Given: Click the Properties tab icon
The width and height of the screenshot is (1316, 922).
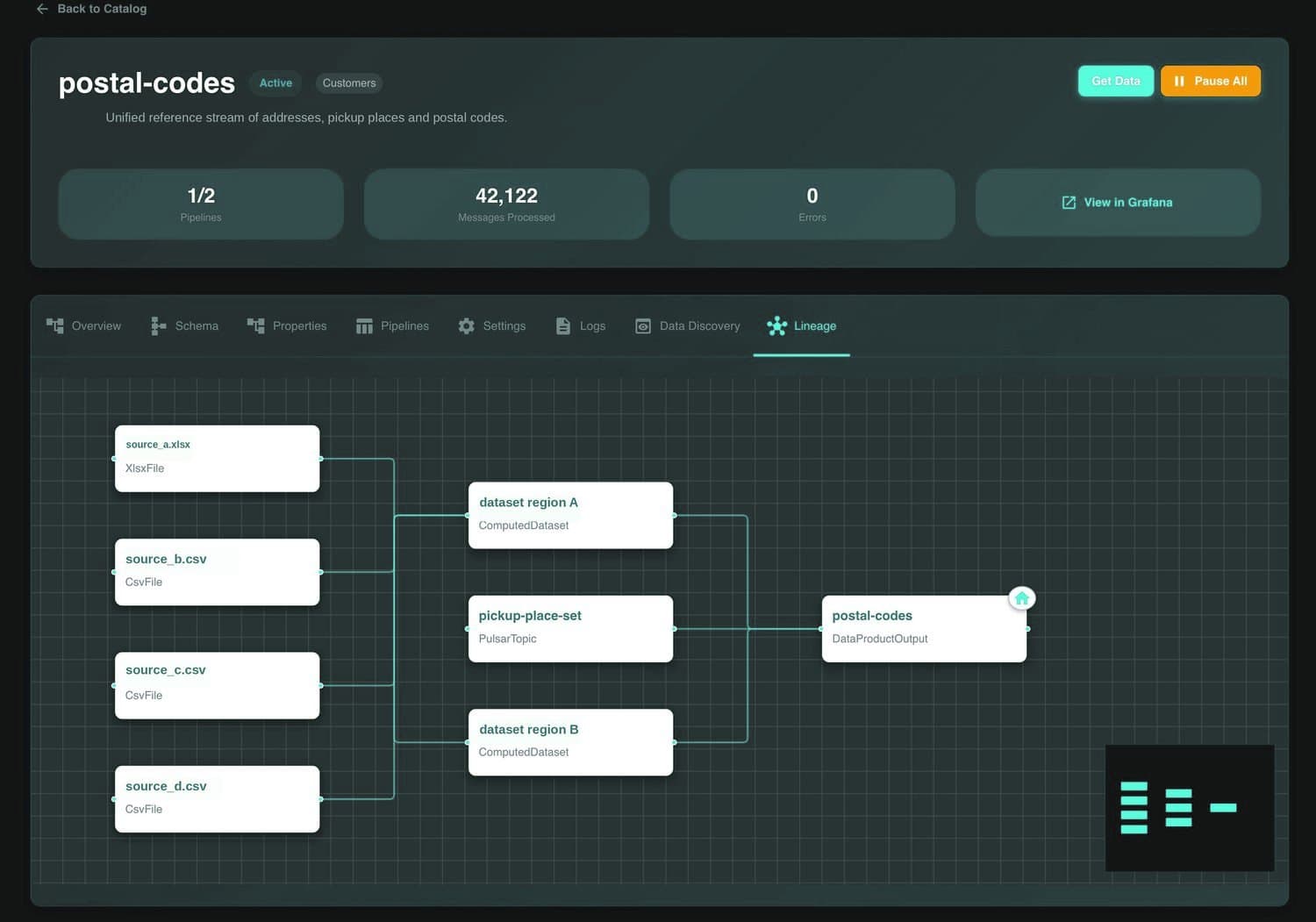Looking at the screenshot, I should [x=255, y=325].
